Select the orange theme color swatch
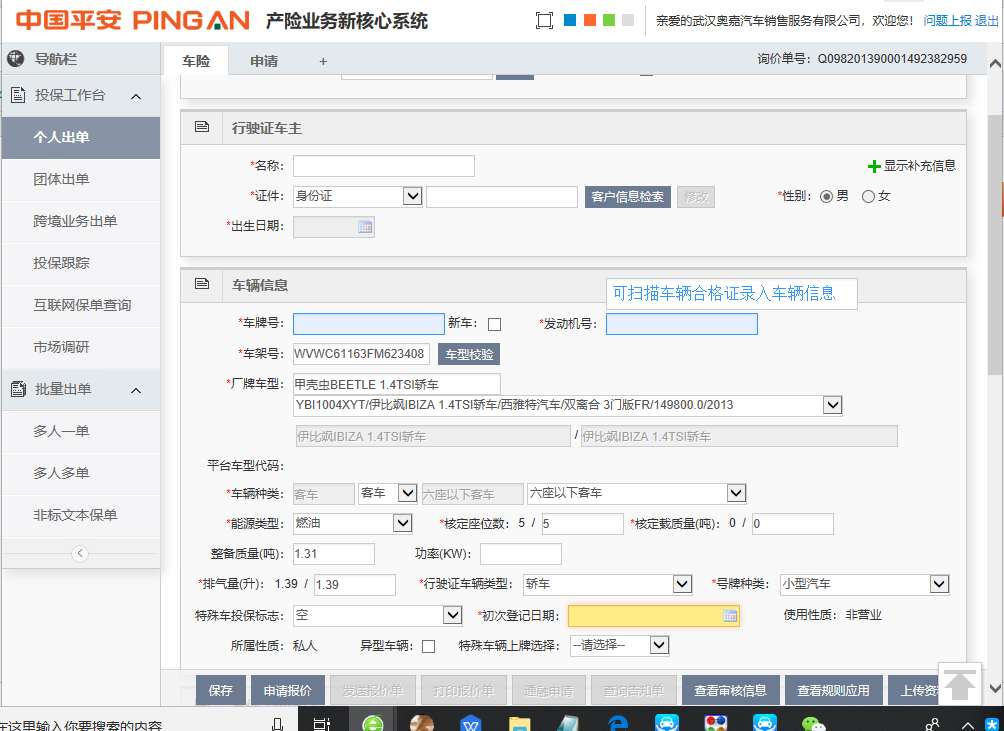This screenshot has width=1004, height=731. coord(590,20)
